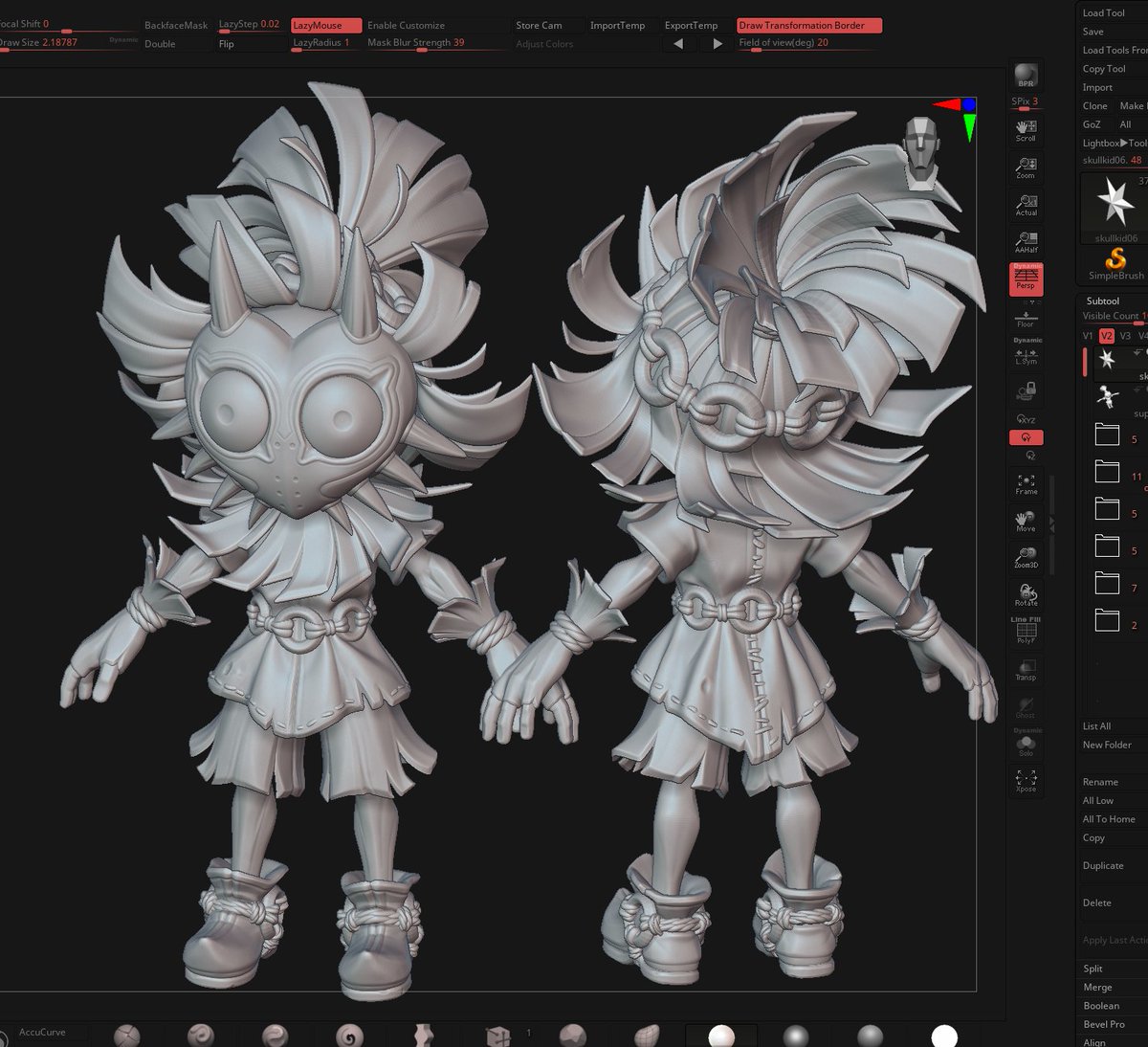Select the Scroll canvas tool
This screenshot has width=1148, height=1047.
[1026, 130]
